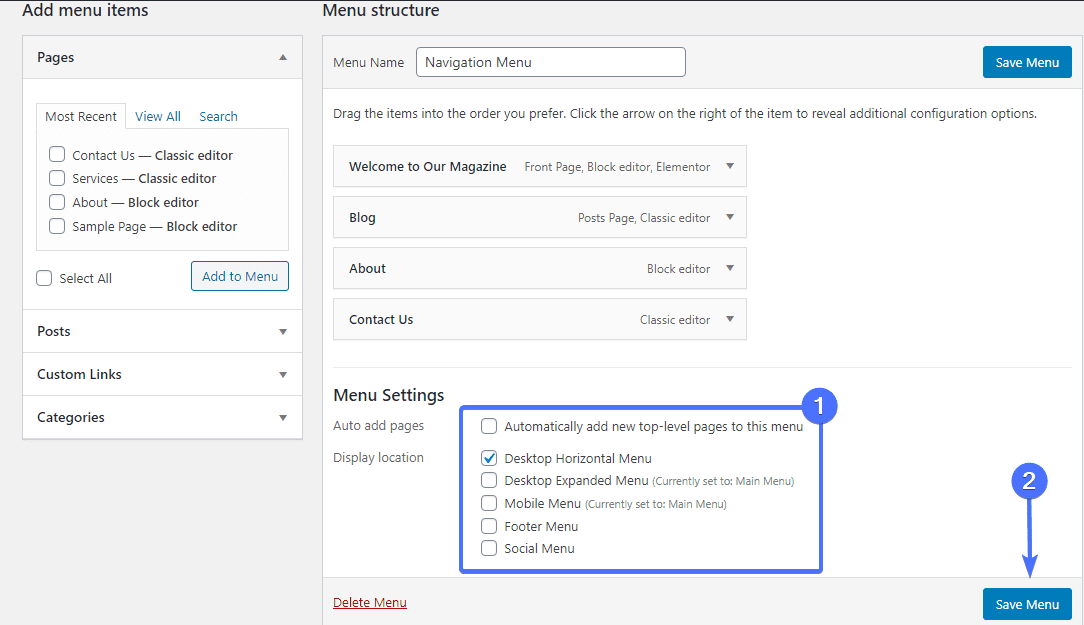Expand the Blog menu item options

[730, 217]
